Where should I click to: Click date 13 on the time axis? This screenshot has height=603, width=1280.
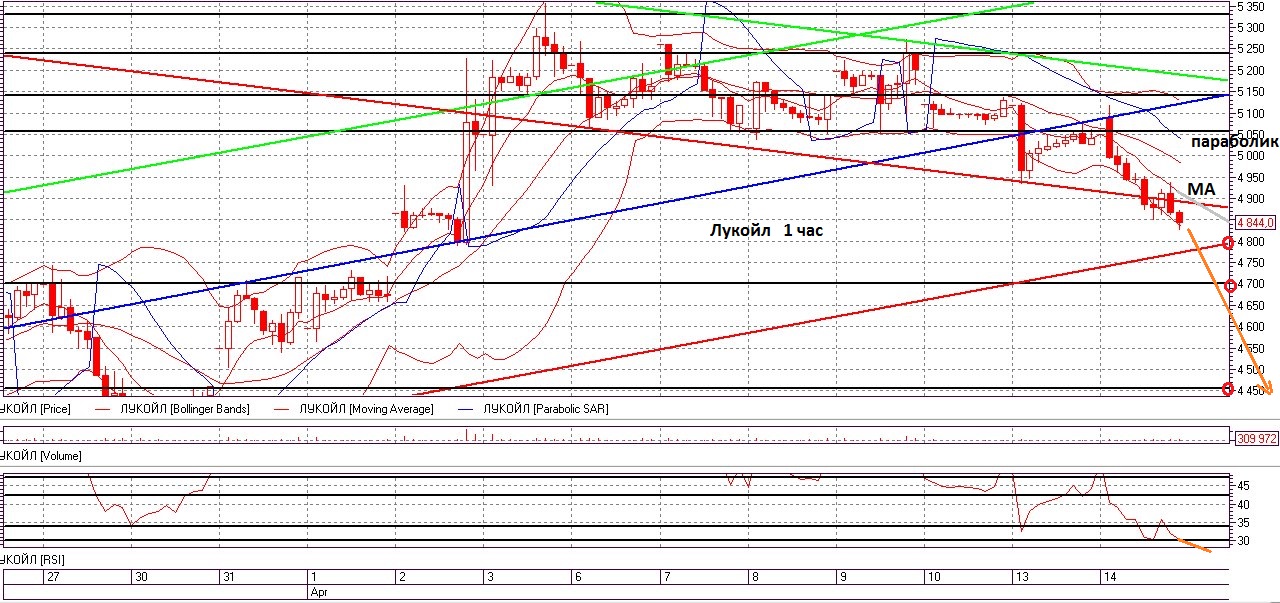coord(1021,577)
